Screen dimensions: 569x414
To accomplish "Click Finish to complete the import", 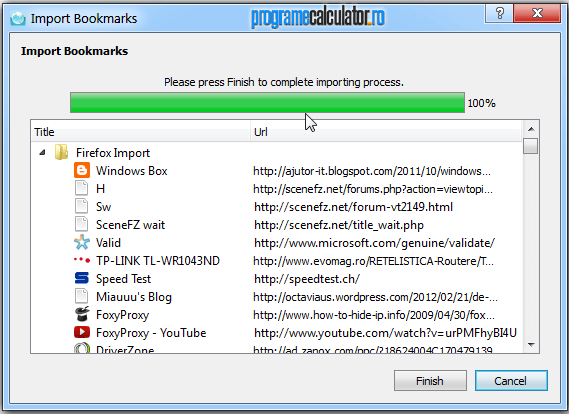I will [x=430, y=381].
